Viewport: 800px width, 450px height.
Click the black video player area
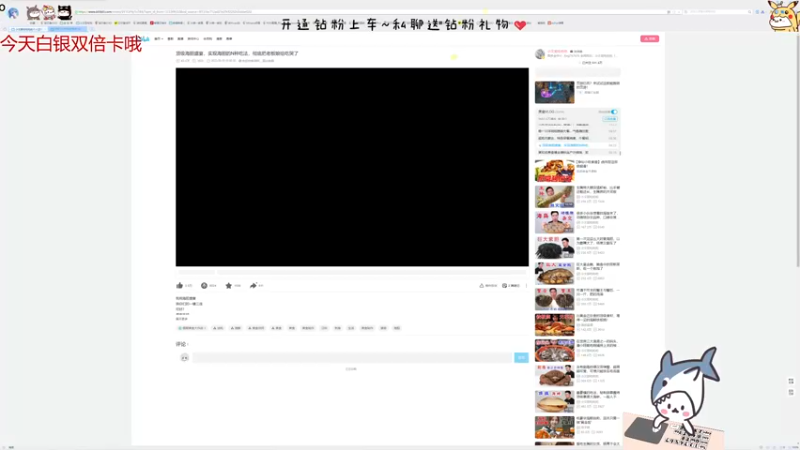[x=352, y=167]
